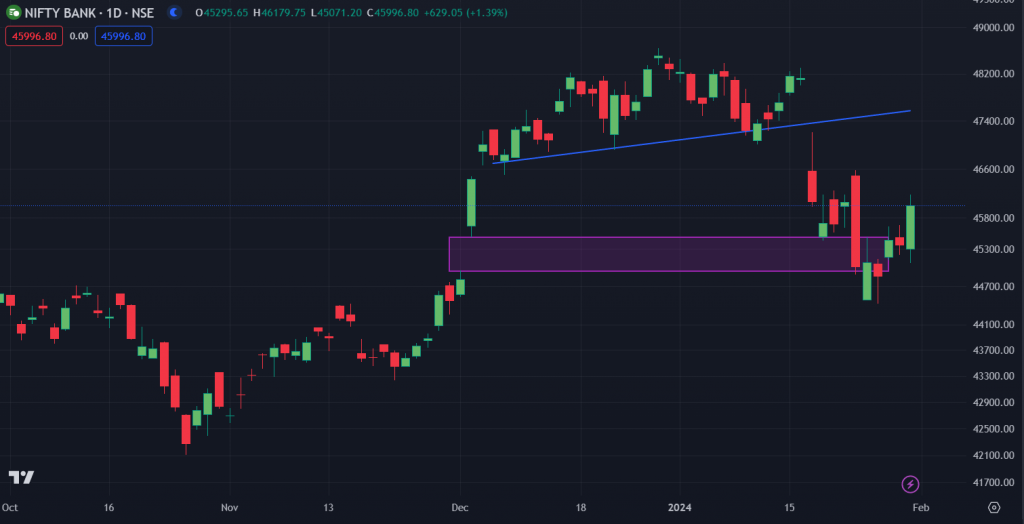This screenshot has height=524, width=1024.
Task: Click the 44700.00 price axis label
Action: [993, 286]
